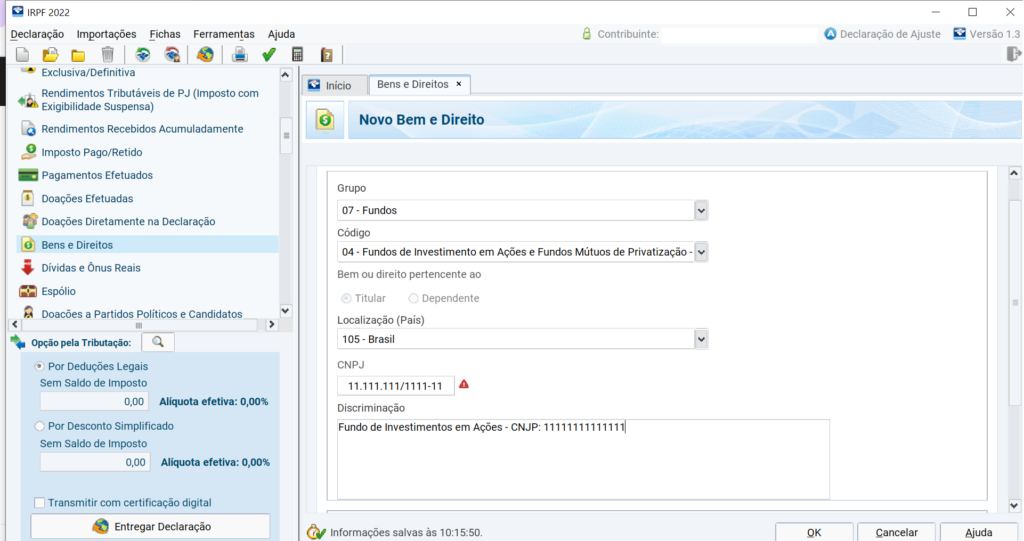This screenshot has height=541, width=1024.
Task: Switch to the Início tab
Action: [x=335, y=85]
